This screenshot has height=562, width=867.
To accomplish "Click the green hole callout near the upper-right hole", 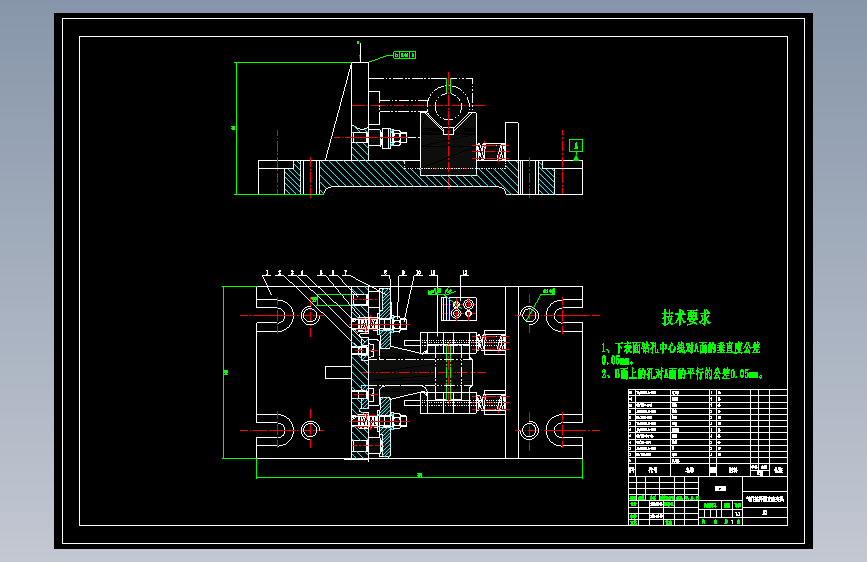I will coord(549,291).
